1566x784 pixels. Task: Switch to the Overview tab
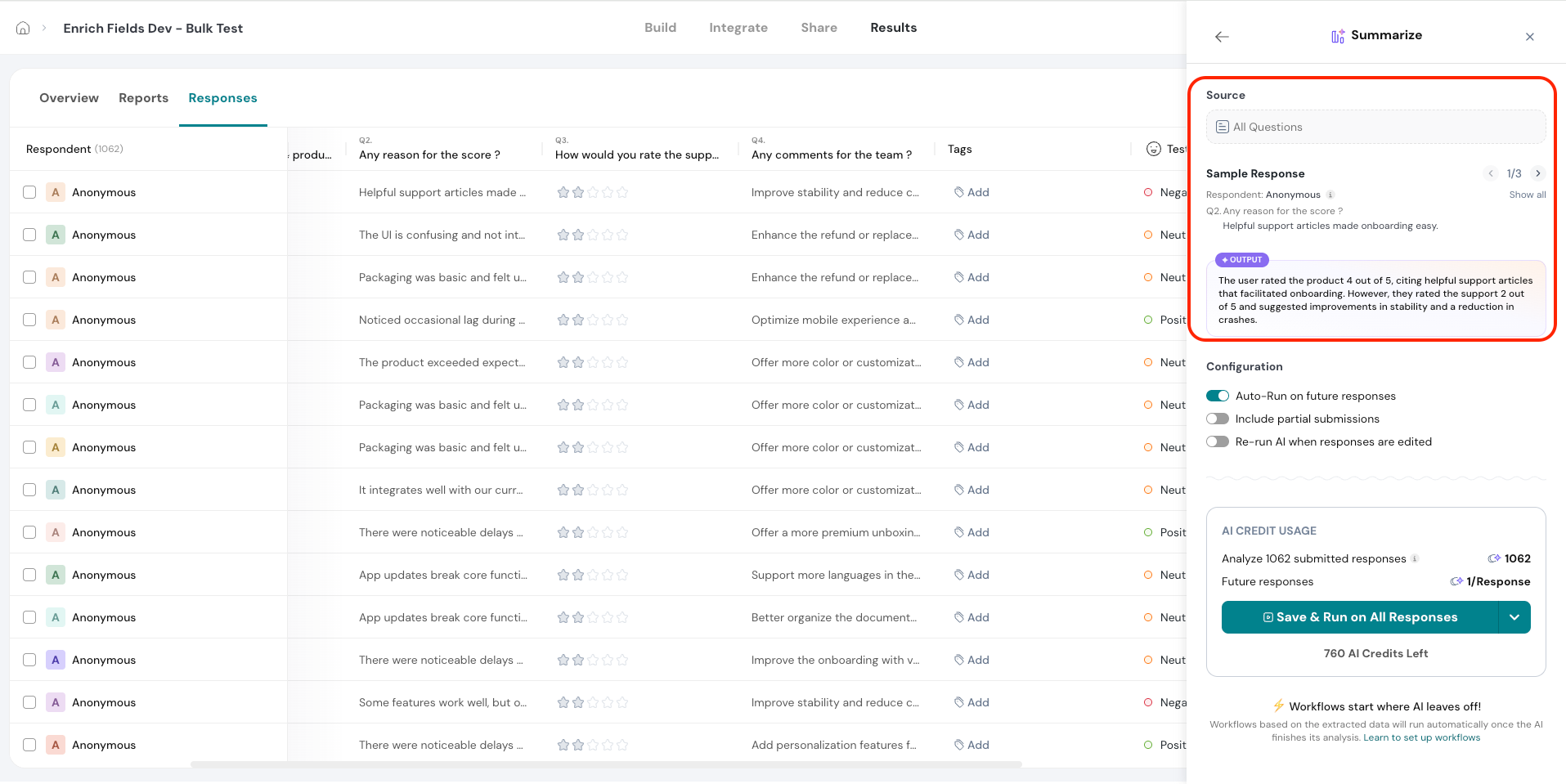[69, 98]
